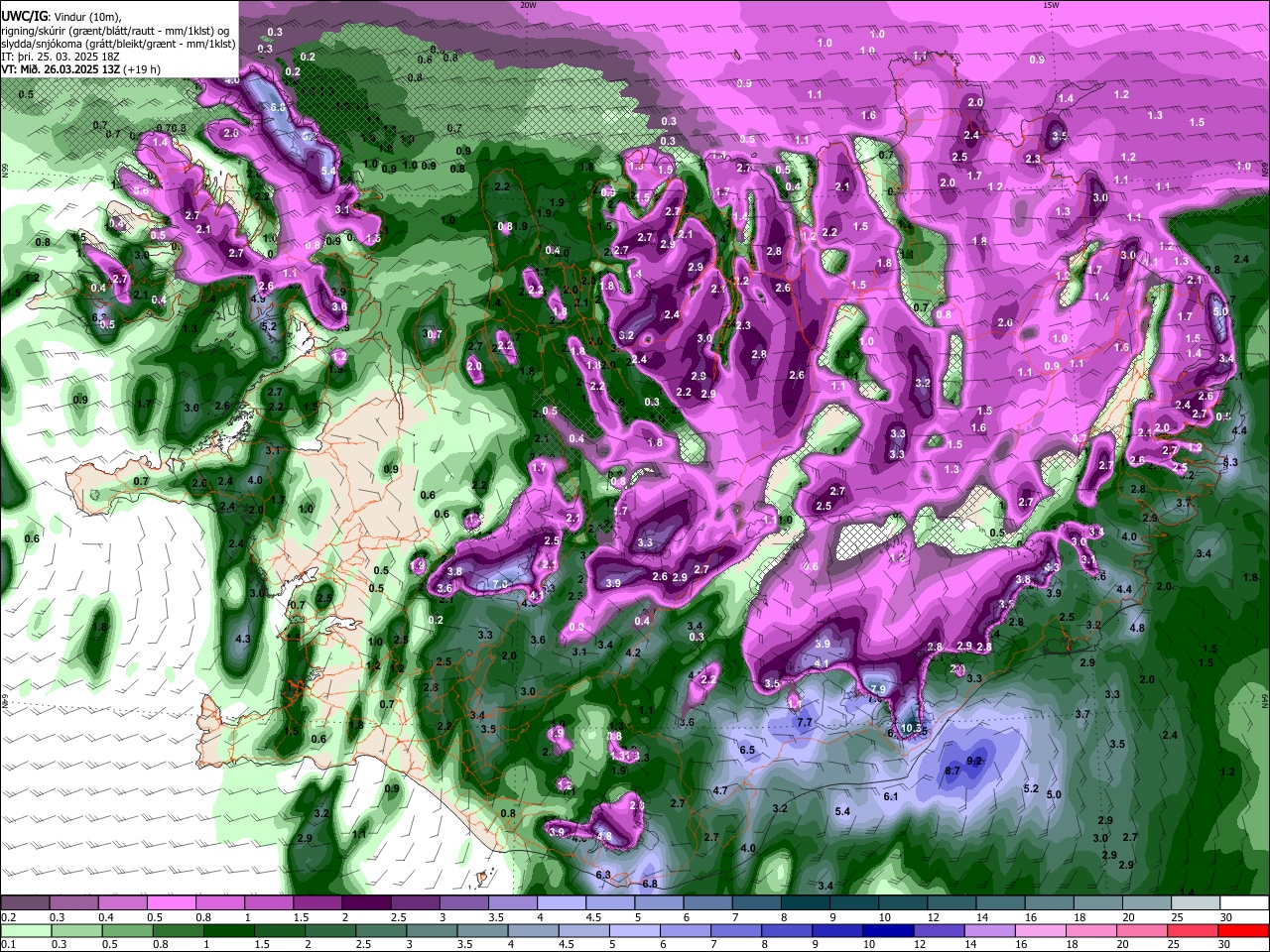The height and width of the screenshot is (952, 1270).
Task: Select the pale pink 16 swatch in lower legend row
Action: click(x=1041, y=931)
